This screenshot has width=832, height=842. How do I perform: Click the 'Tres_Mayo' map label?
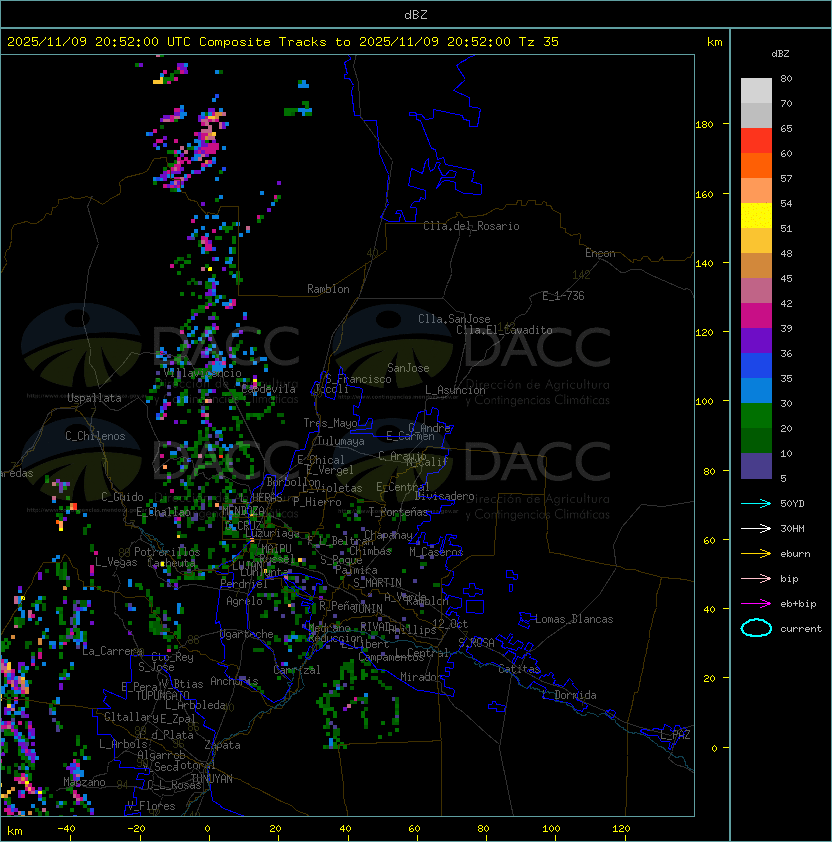[330, 423]
